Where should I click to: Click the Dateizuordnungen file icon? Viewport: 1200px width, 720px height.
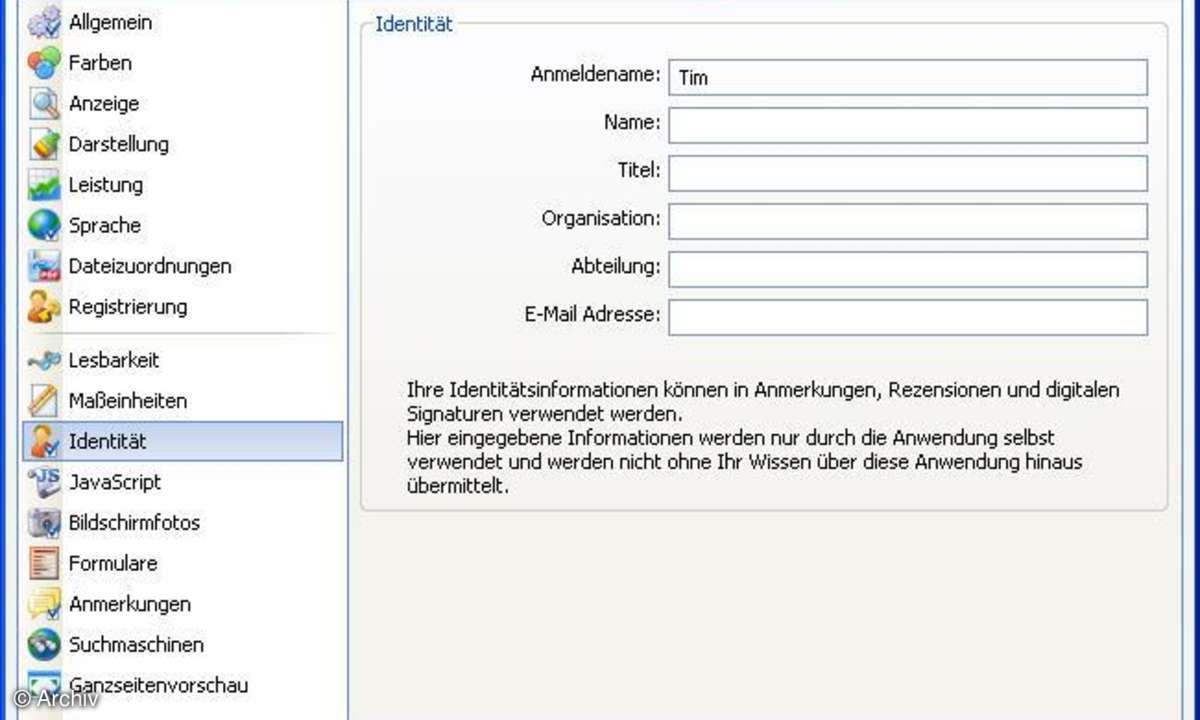click(x=44, y=266)
